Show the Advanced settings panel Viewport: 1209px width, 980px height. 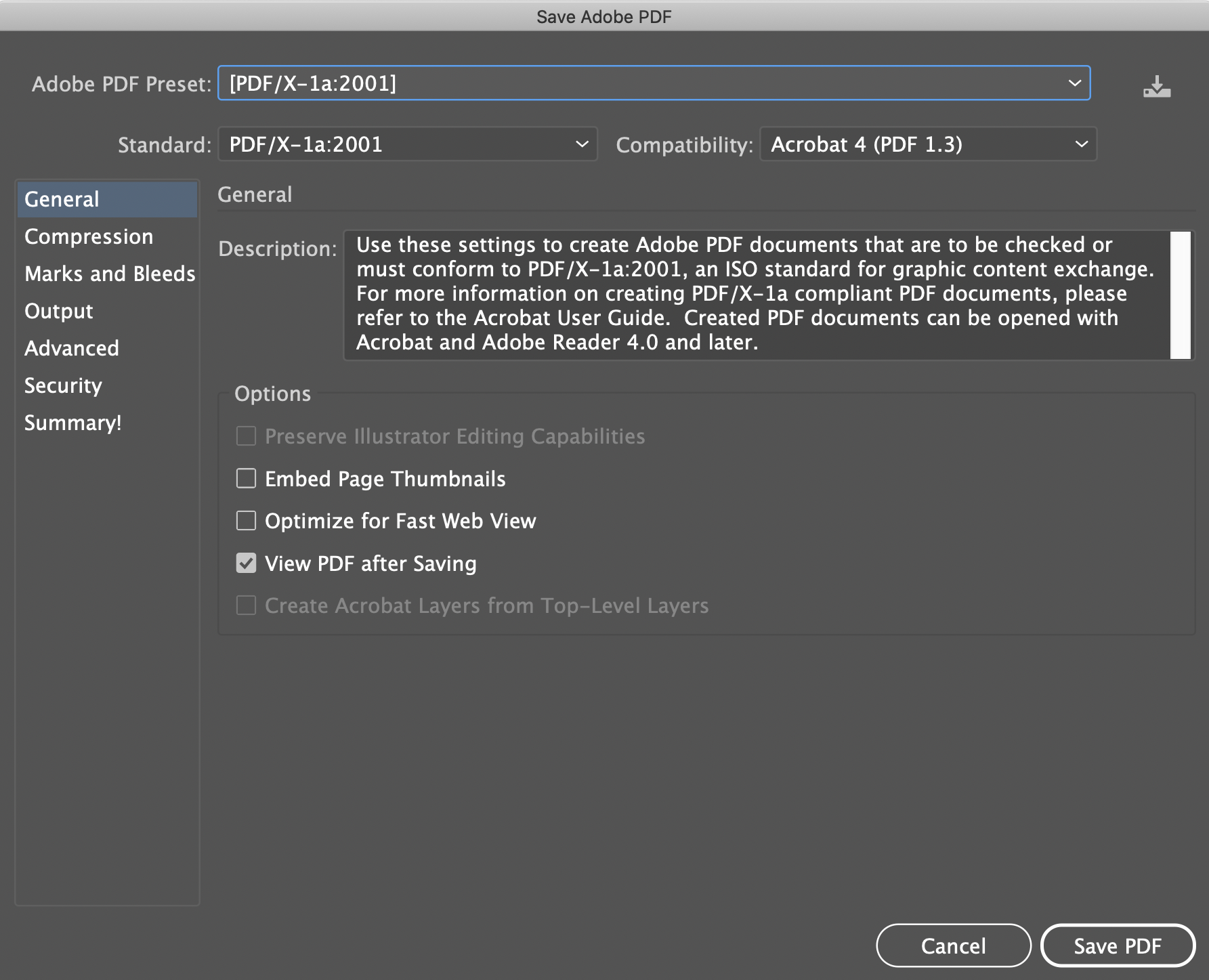click(x=72, y=348)
